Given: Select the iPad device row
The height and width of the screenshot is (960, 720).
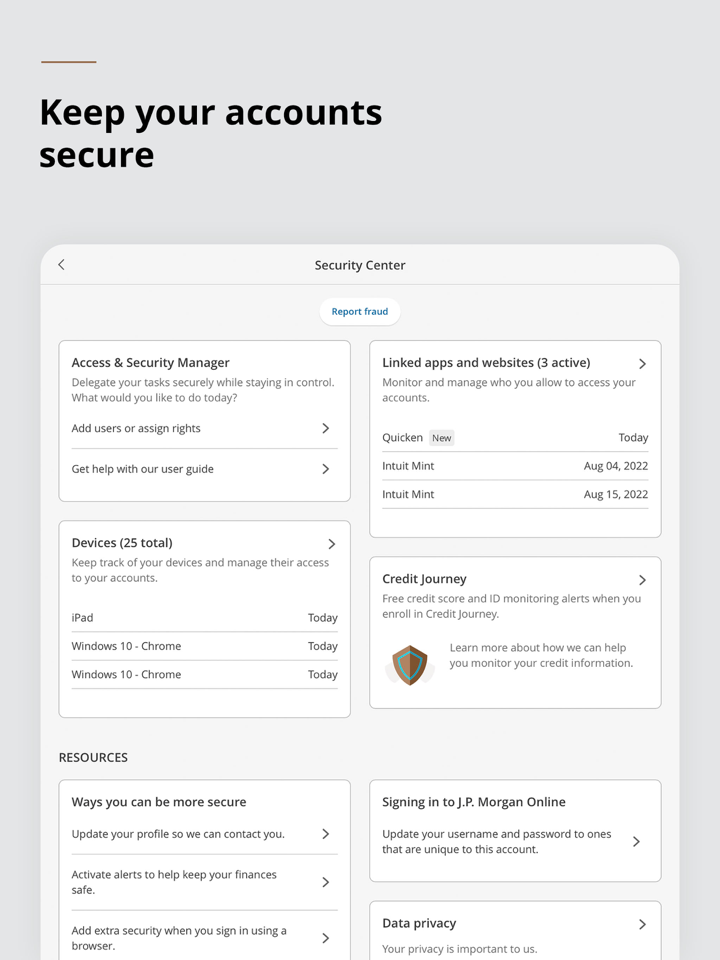Looking at the screenshot, I should tap(204, 618).
